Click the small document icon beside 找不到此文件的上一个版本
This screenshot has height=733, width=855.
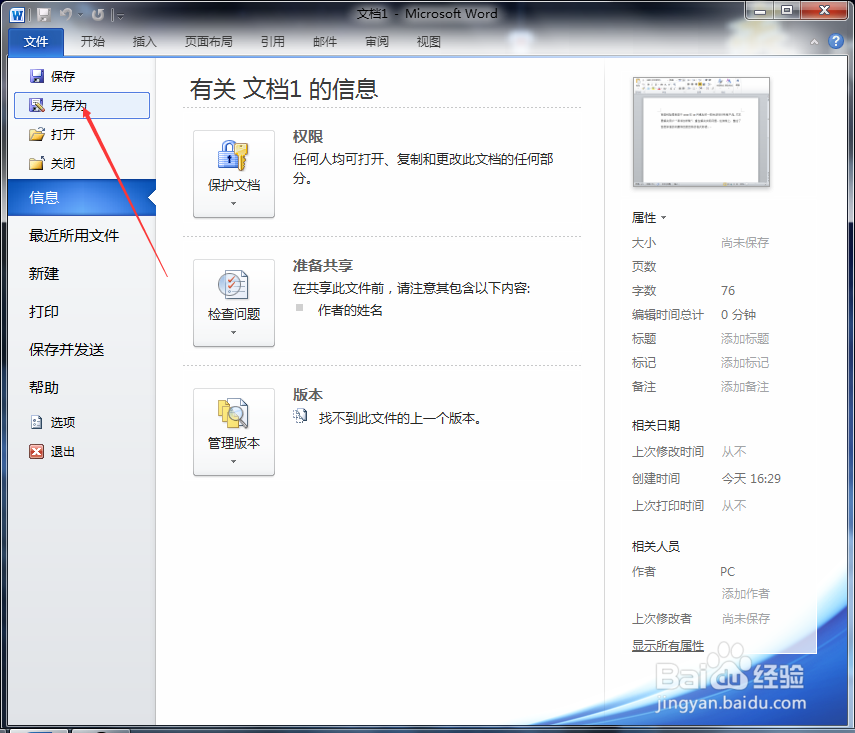(300, 417)
